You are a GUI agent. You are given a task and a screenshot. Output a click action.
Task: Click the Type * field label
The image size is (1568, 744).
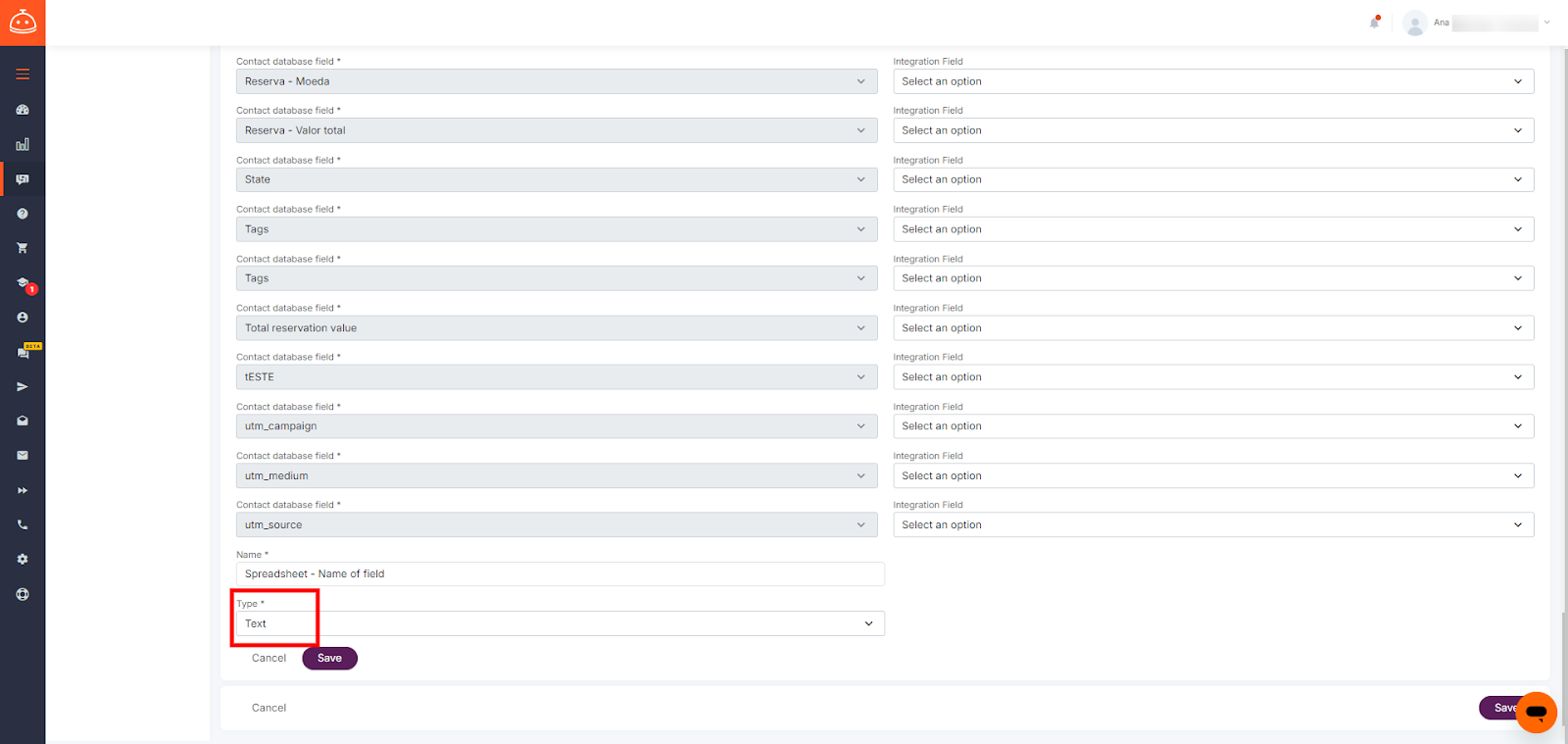coord(250,604)
